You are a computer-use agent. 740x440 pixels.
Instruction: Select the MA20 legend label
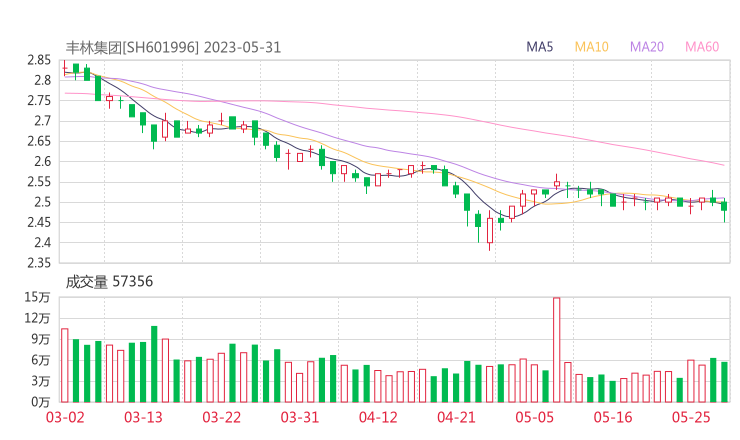647,47
